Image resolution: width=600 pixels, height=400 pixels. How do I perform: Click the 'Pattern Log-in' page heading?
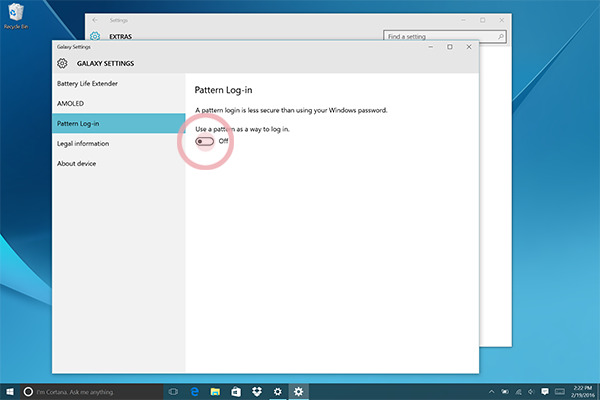(223, 90)
